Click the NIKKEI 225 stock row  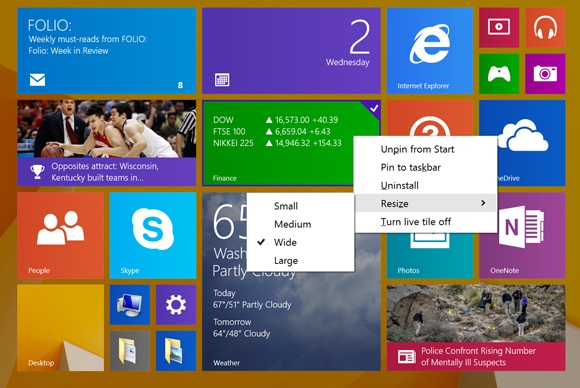(x=277, y=143)
